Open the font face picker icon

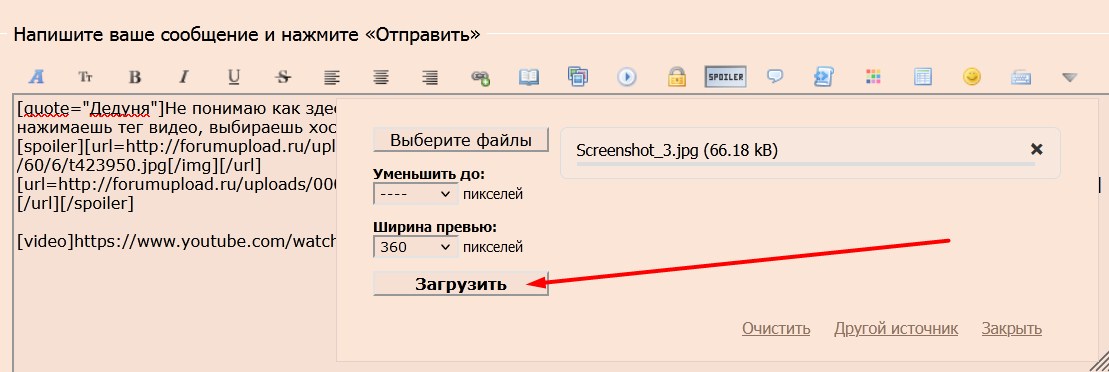point(37,76)
